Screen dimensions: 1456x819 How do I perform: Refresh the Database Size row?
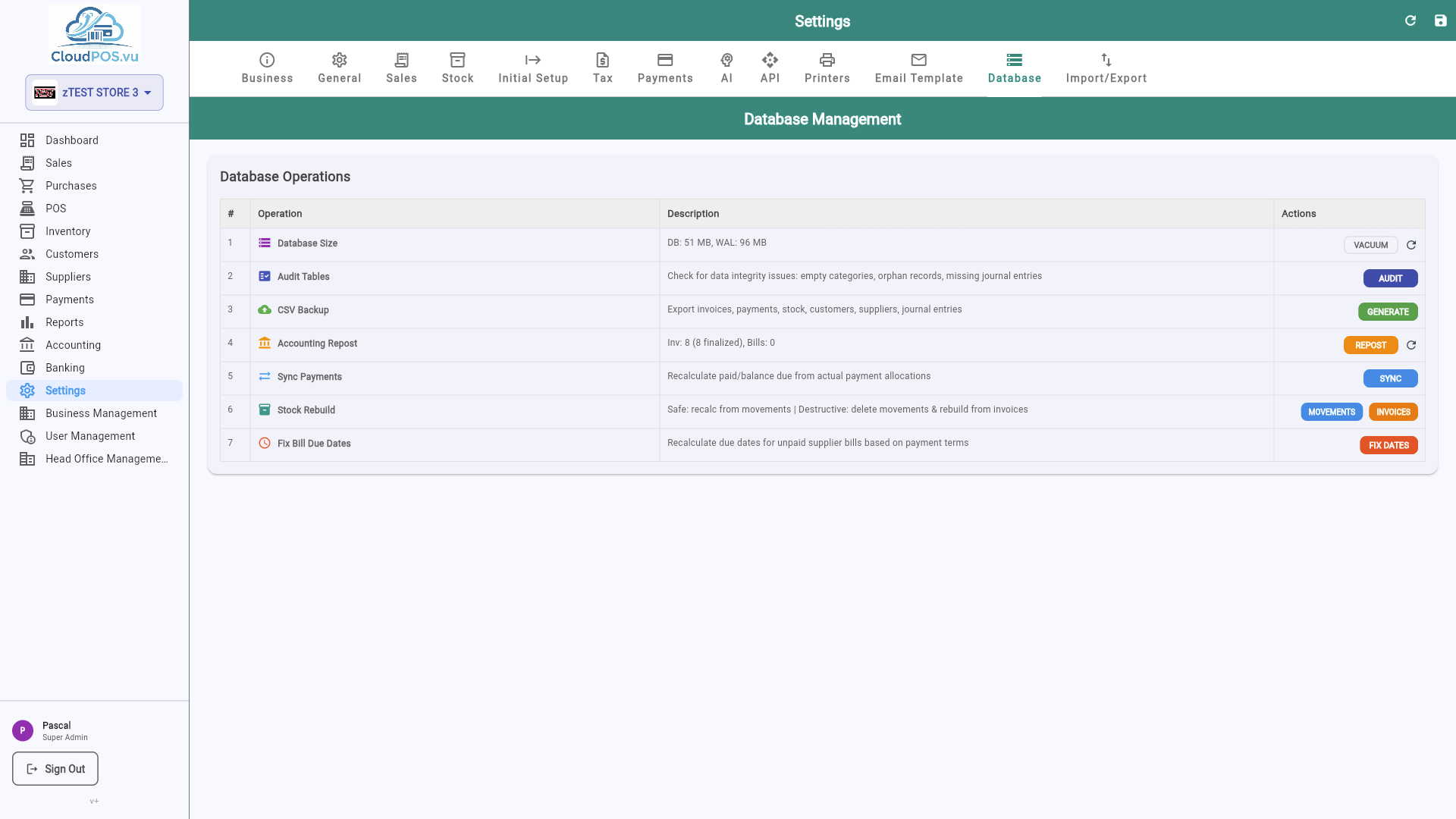[1411, 245]
